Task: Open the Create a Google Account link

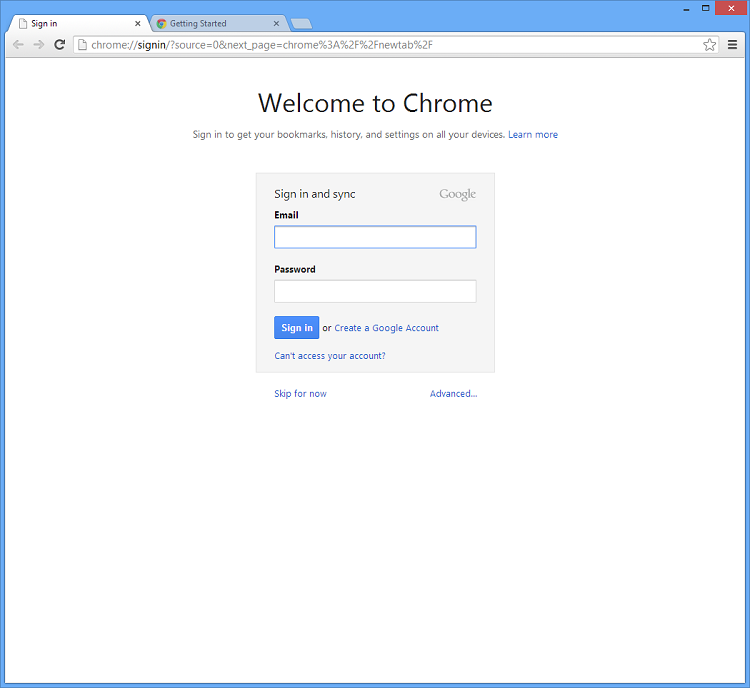Action: (x=386, y=328)
